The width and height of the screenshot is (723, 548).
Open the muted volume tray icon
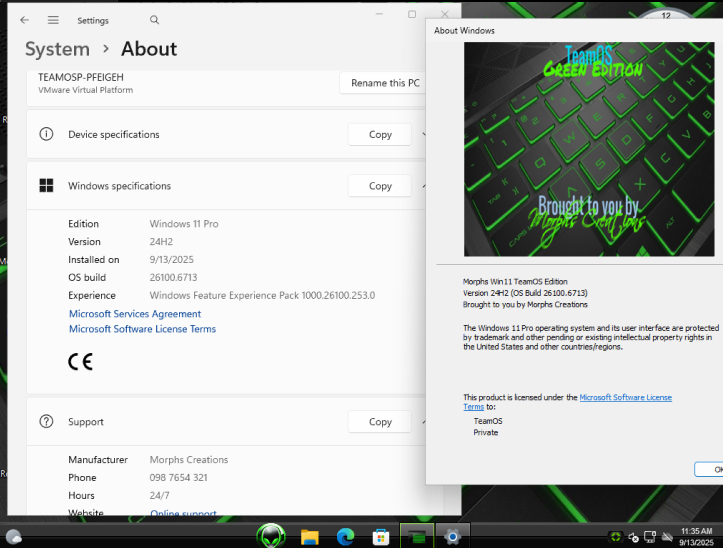[633, 537]
